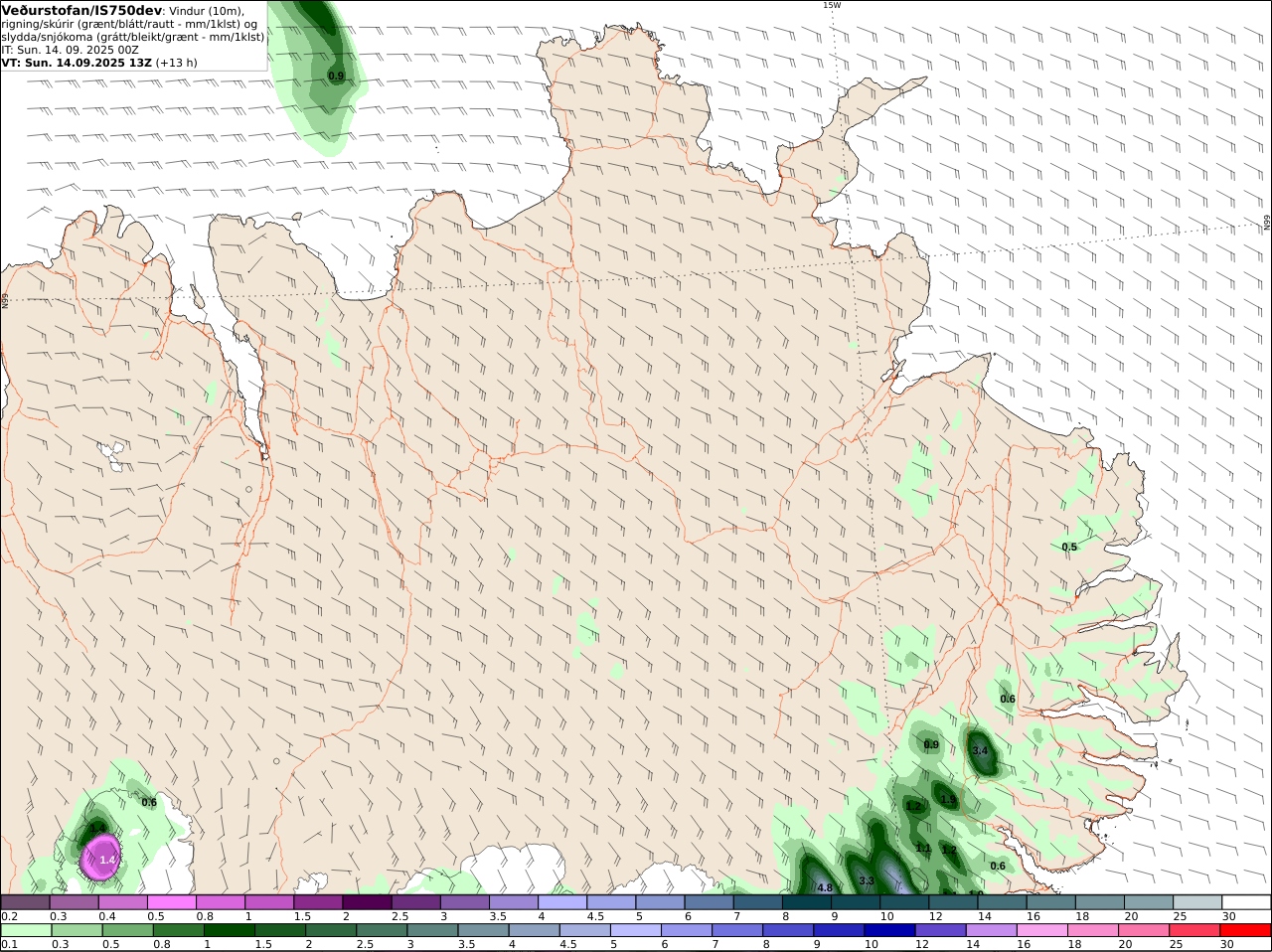Click the 'VT: Sun. 14.09.2025 13Z' valid time
This screenshot has width=1272, height=952.
pos(77,62)
